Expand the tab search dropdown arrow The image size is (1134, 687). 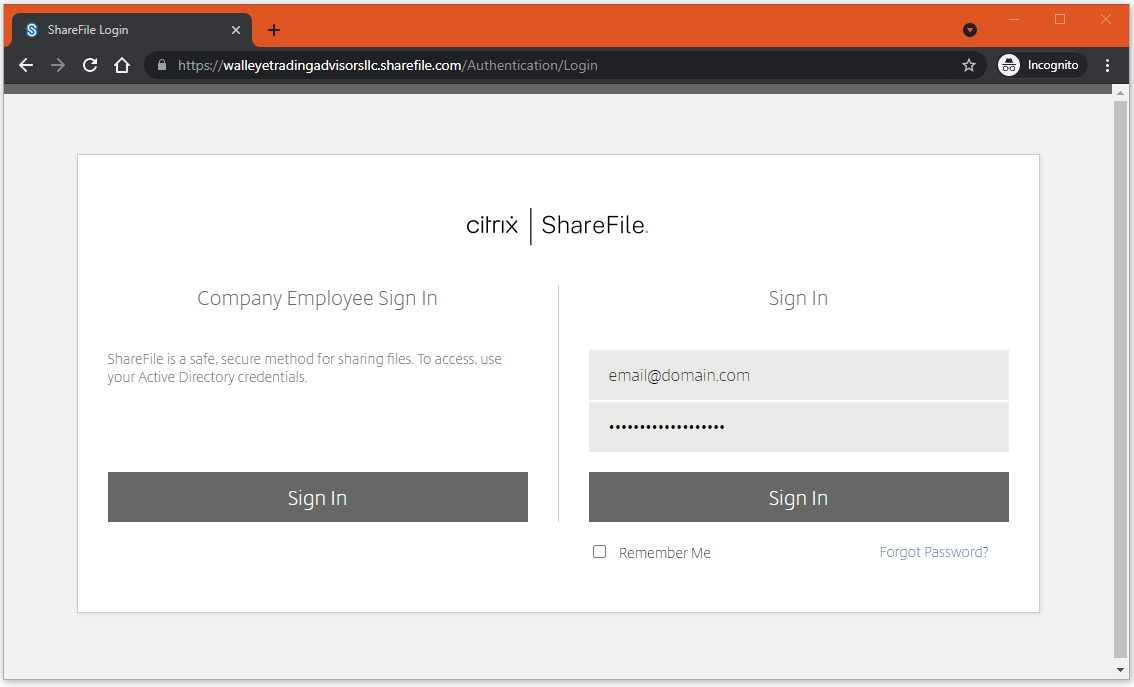click(x=970, y=30)
